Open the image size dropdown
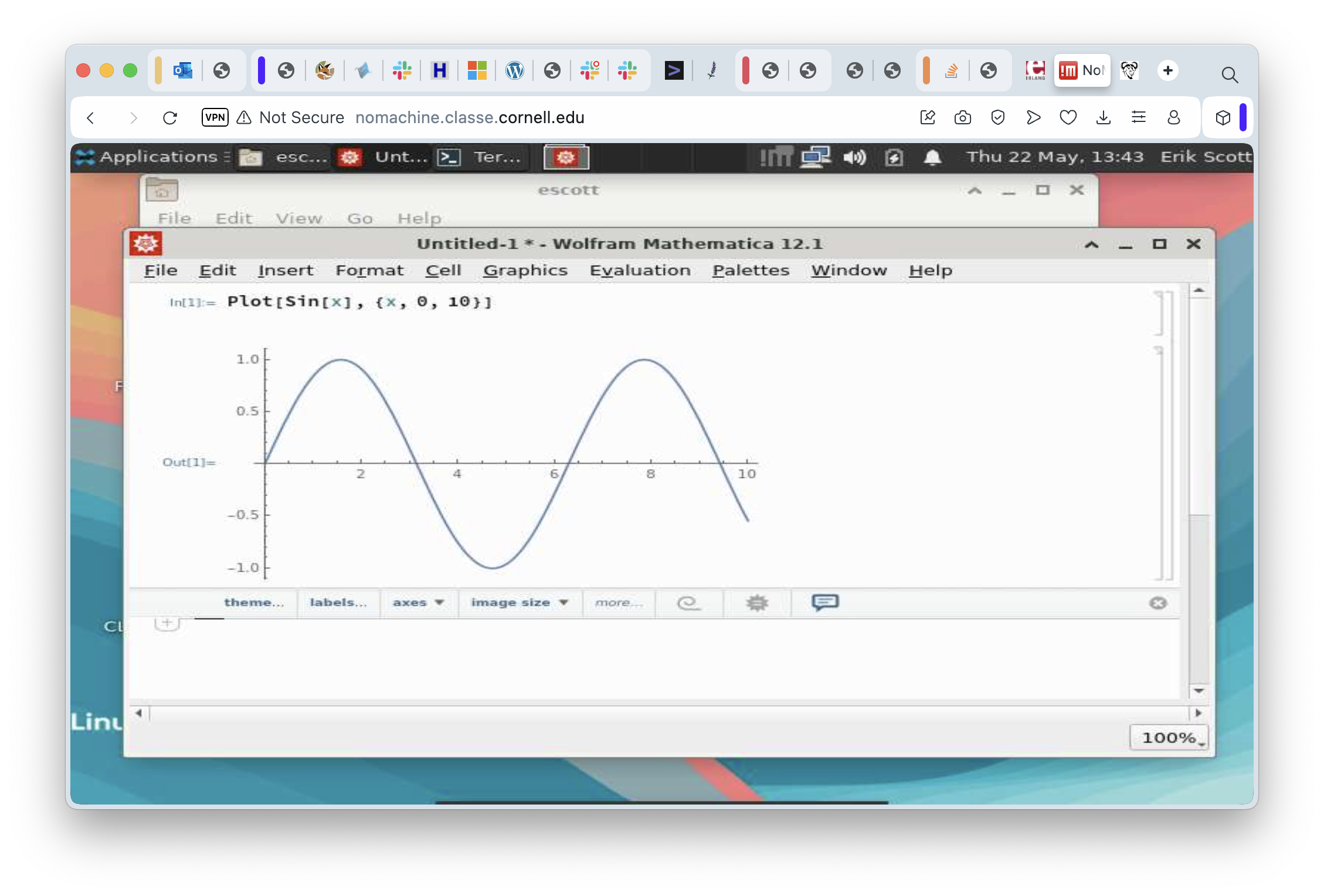 [520, 603]
